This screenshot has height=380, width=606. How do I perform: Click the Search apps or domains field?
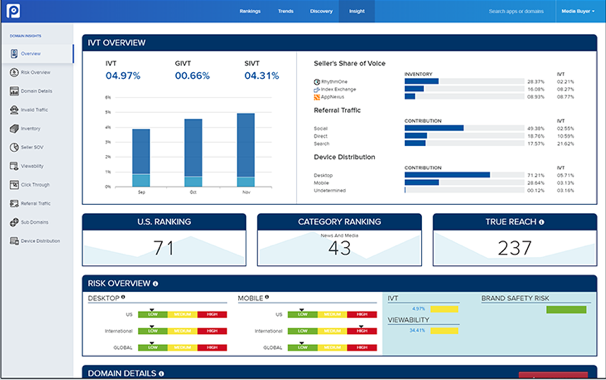[516, 11]
